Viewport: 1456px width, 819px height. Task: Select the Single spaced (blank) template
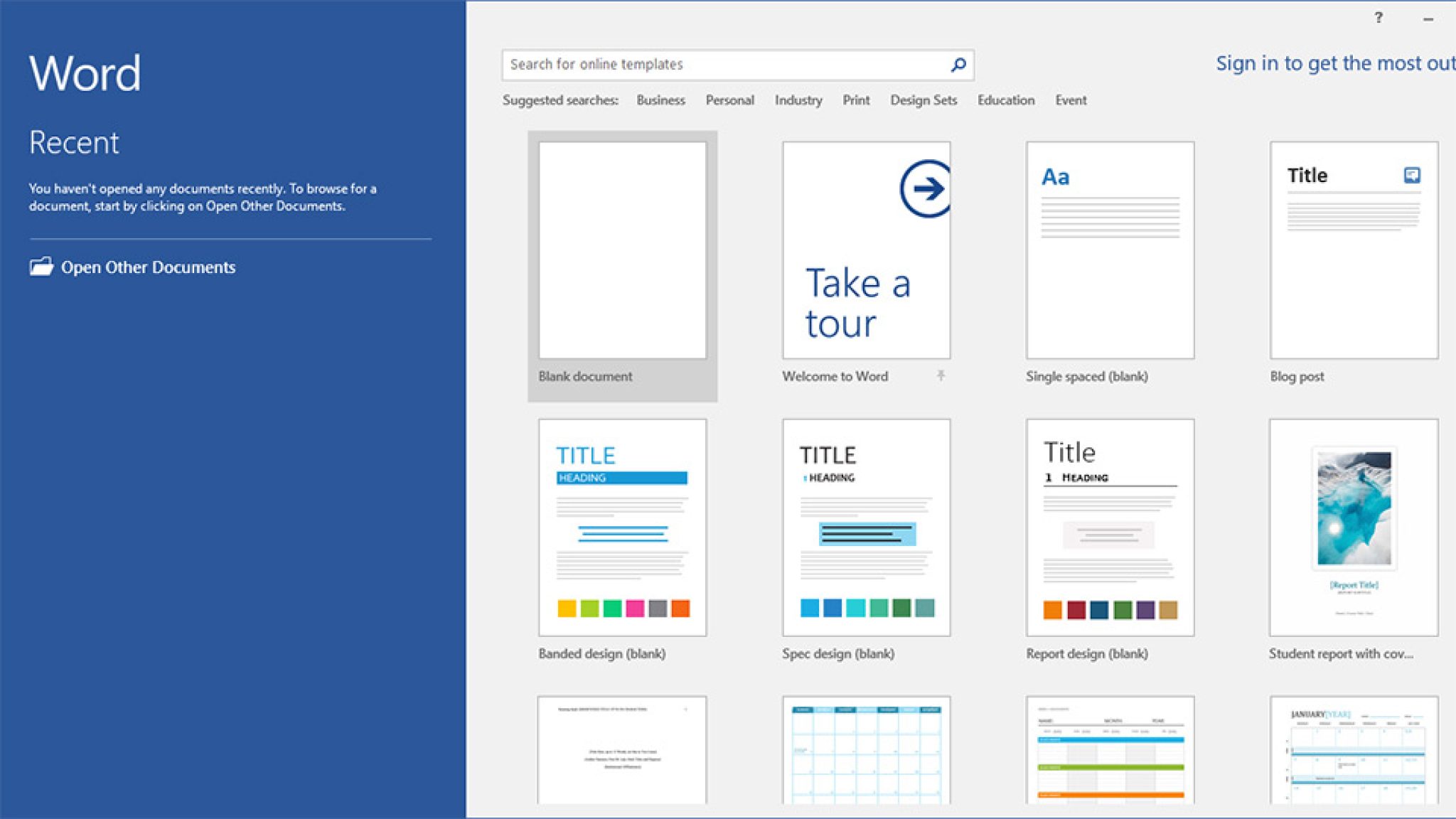click(1110, 250)
